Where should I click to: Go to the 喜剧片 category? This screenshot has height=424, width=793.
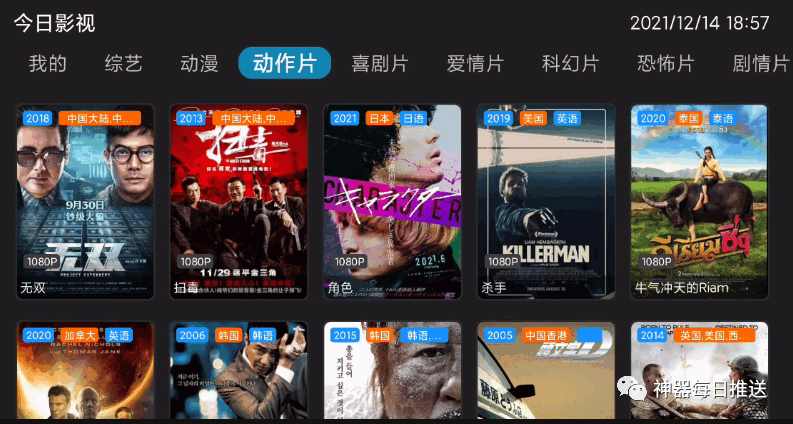click(380, 64)
